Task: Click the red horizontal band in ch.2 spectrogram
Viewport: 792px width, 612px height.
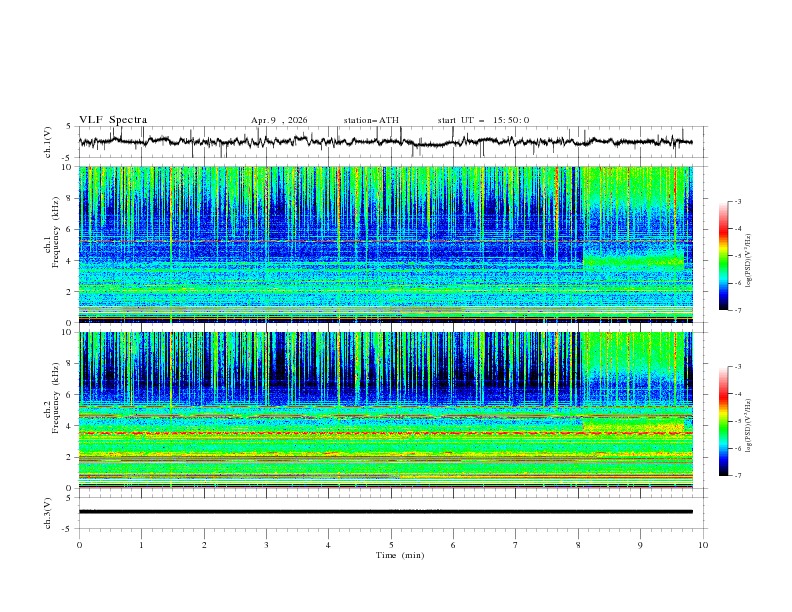Action: 385,433
